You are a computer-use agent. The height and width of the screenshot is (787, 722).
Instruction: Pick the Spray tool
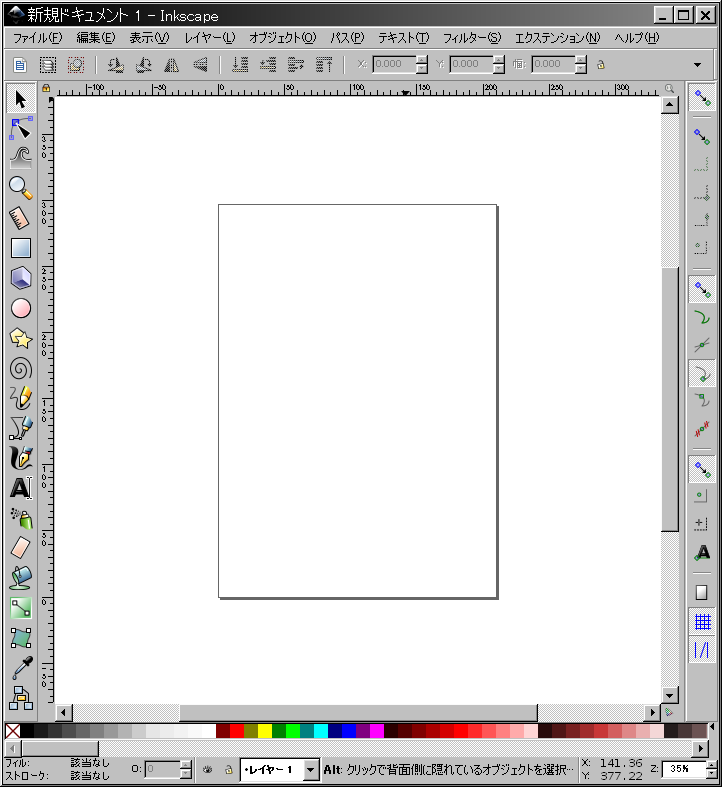21,518
